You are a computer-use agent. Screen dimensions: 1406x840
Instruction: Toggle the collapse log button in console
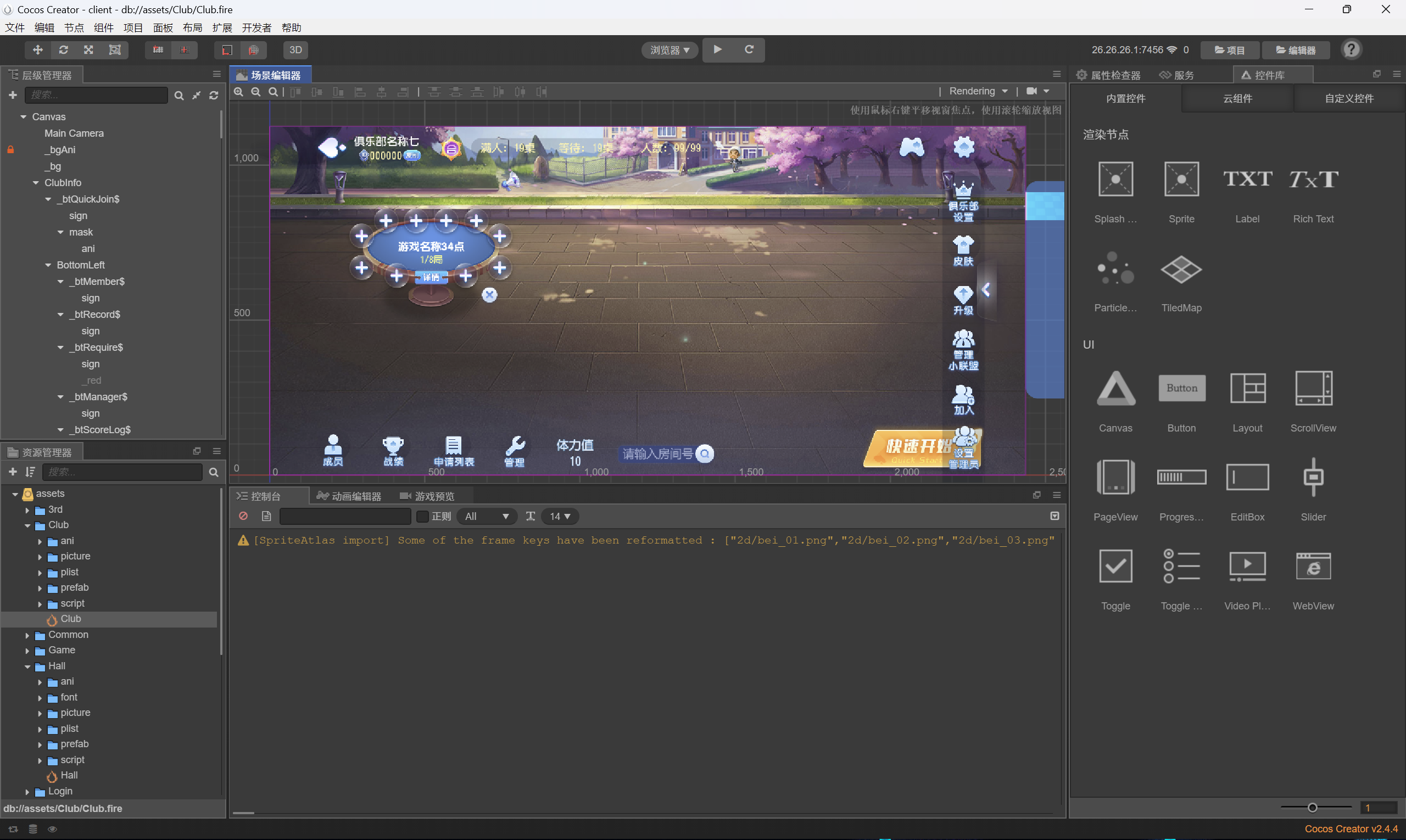[1054, 516]
